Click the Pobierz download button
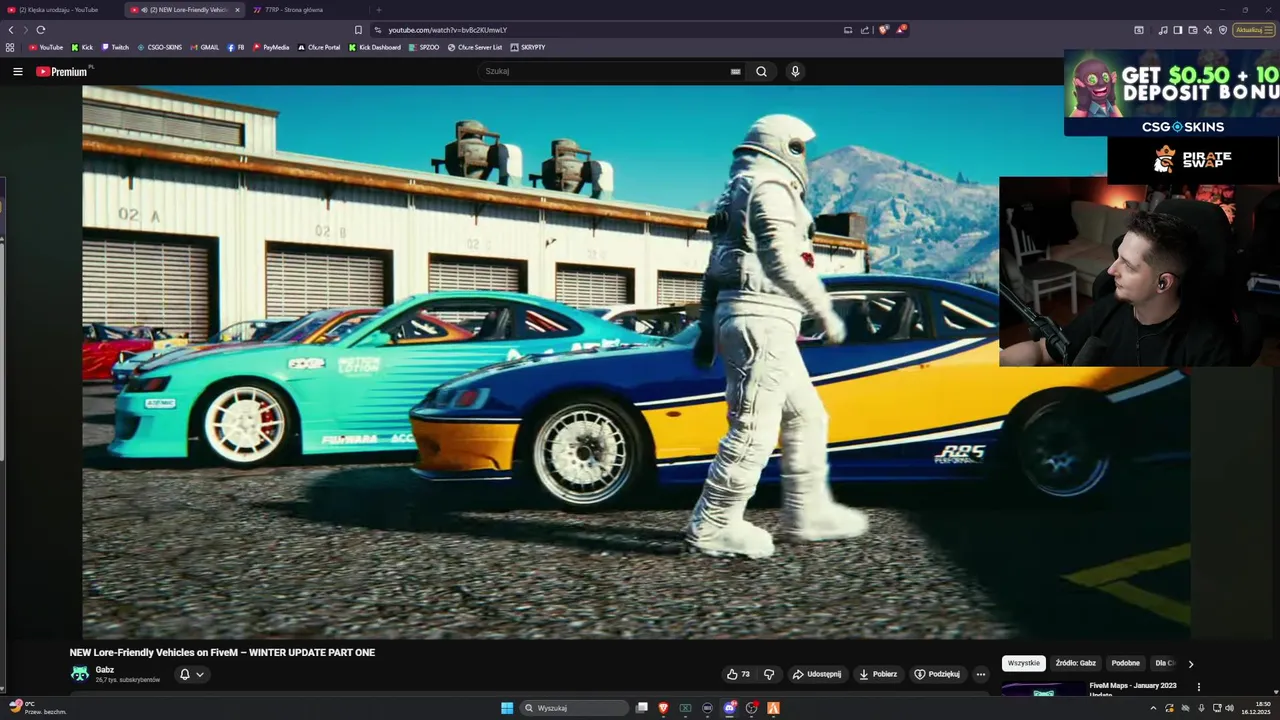The width and height of the screenshot is (1280, 720). click(x=878, y=674)
